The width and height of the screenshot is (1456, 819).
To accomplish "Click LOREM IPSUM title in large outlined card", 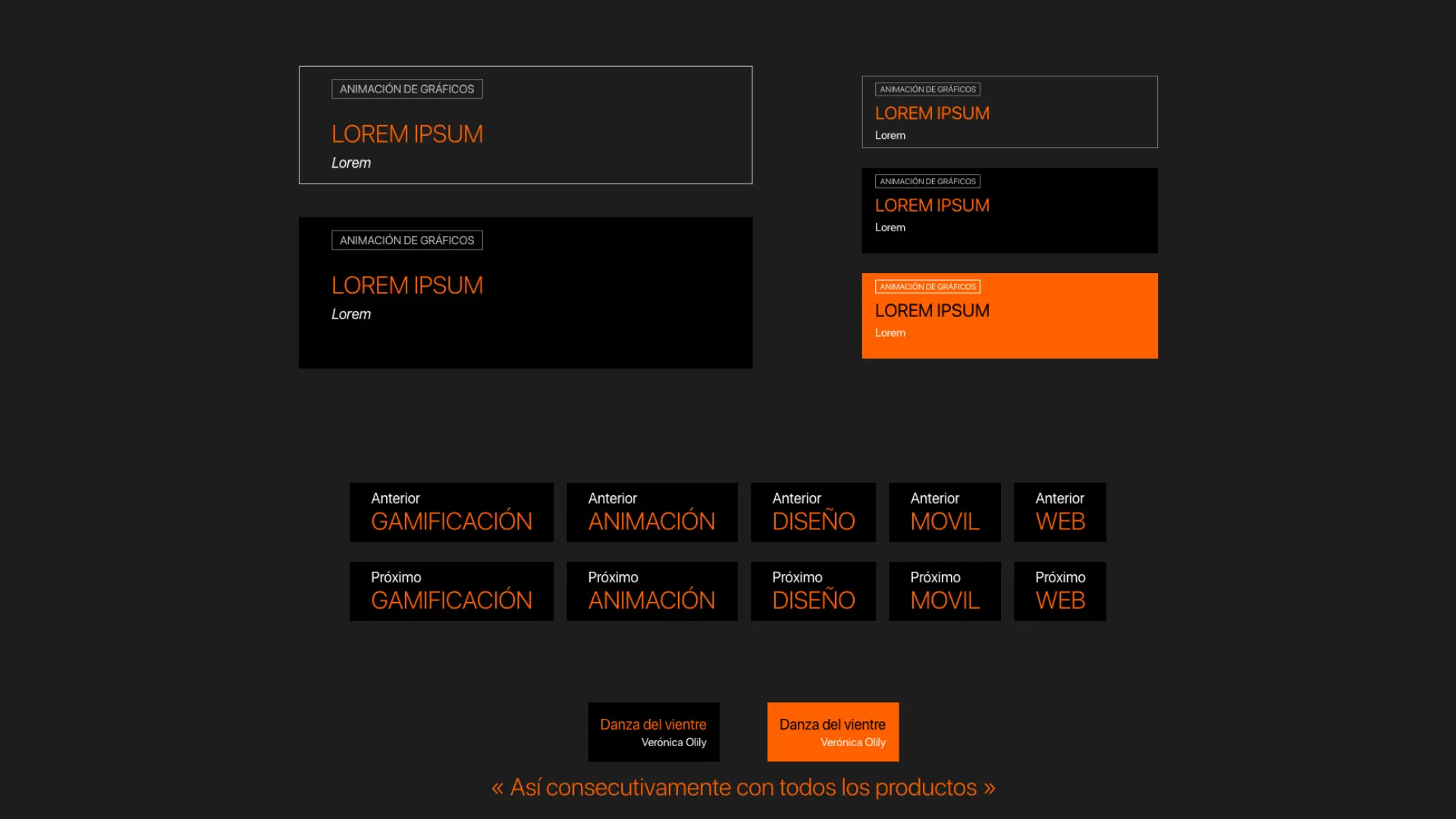I will [x=407, y=134].
